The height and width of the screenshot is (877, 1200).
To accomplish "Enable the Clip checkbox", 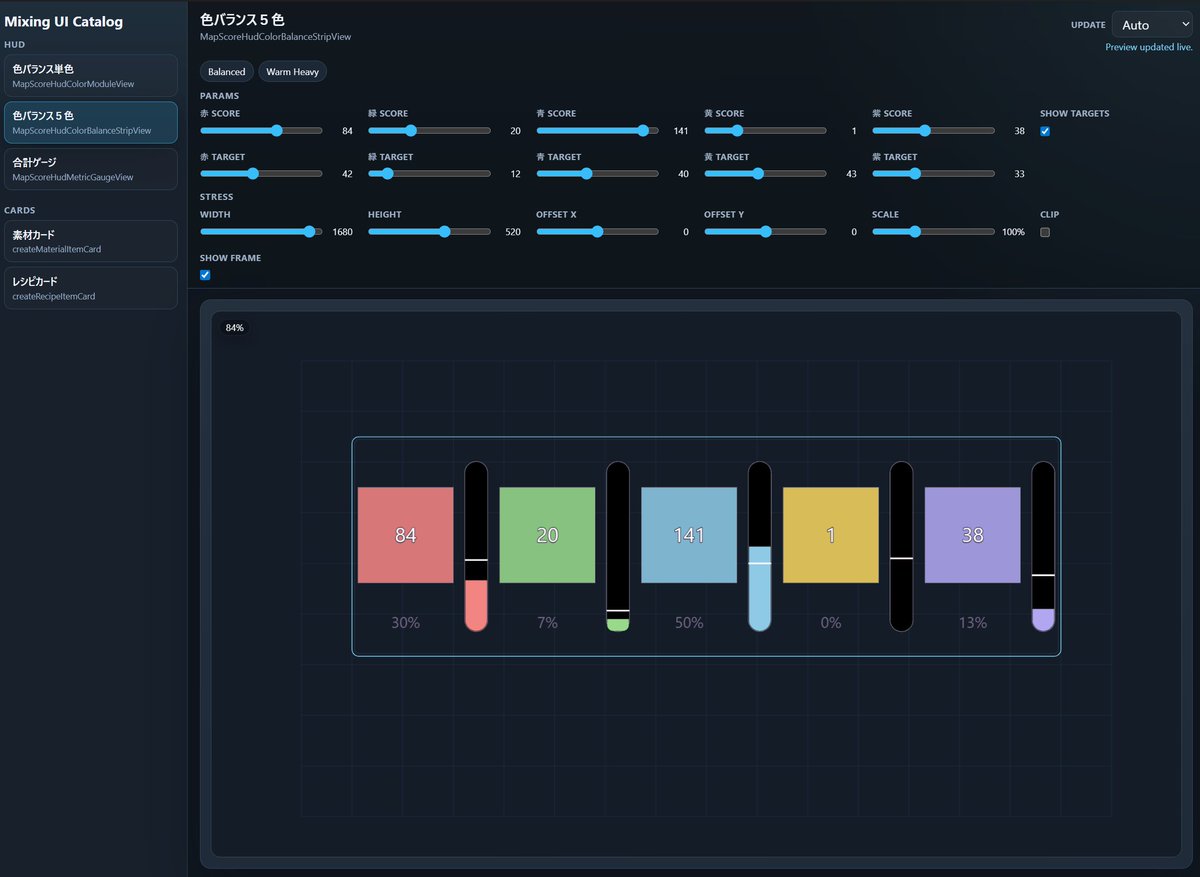I will [x=1045, y=232].
